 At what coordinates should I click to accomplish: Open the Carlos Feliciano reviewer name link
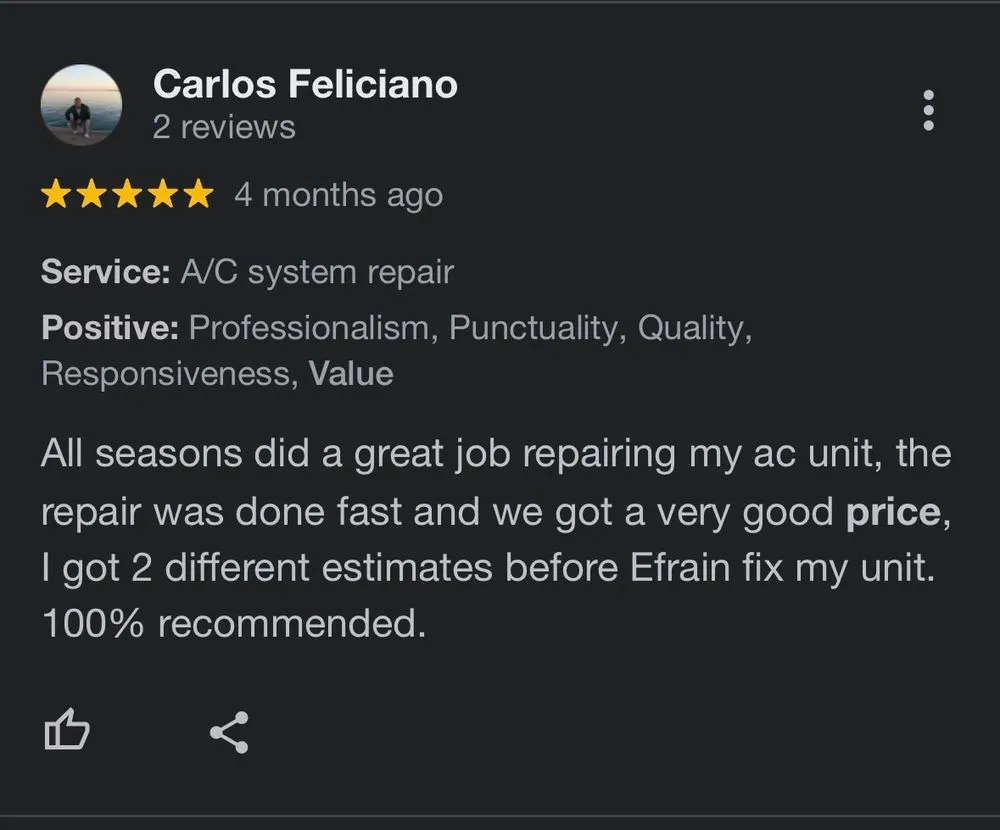click(305, 85)
